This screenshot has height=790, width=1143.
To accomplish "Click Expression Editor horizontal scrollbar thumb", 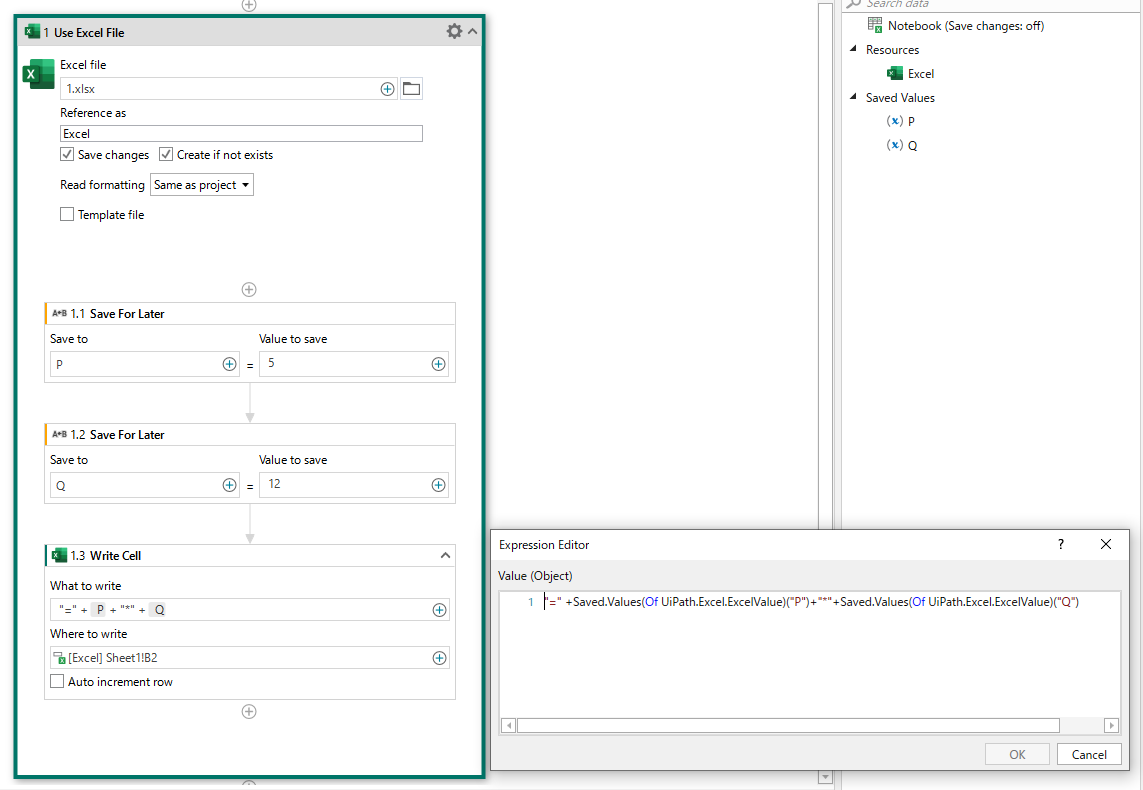I will [x=788, y=725].
